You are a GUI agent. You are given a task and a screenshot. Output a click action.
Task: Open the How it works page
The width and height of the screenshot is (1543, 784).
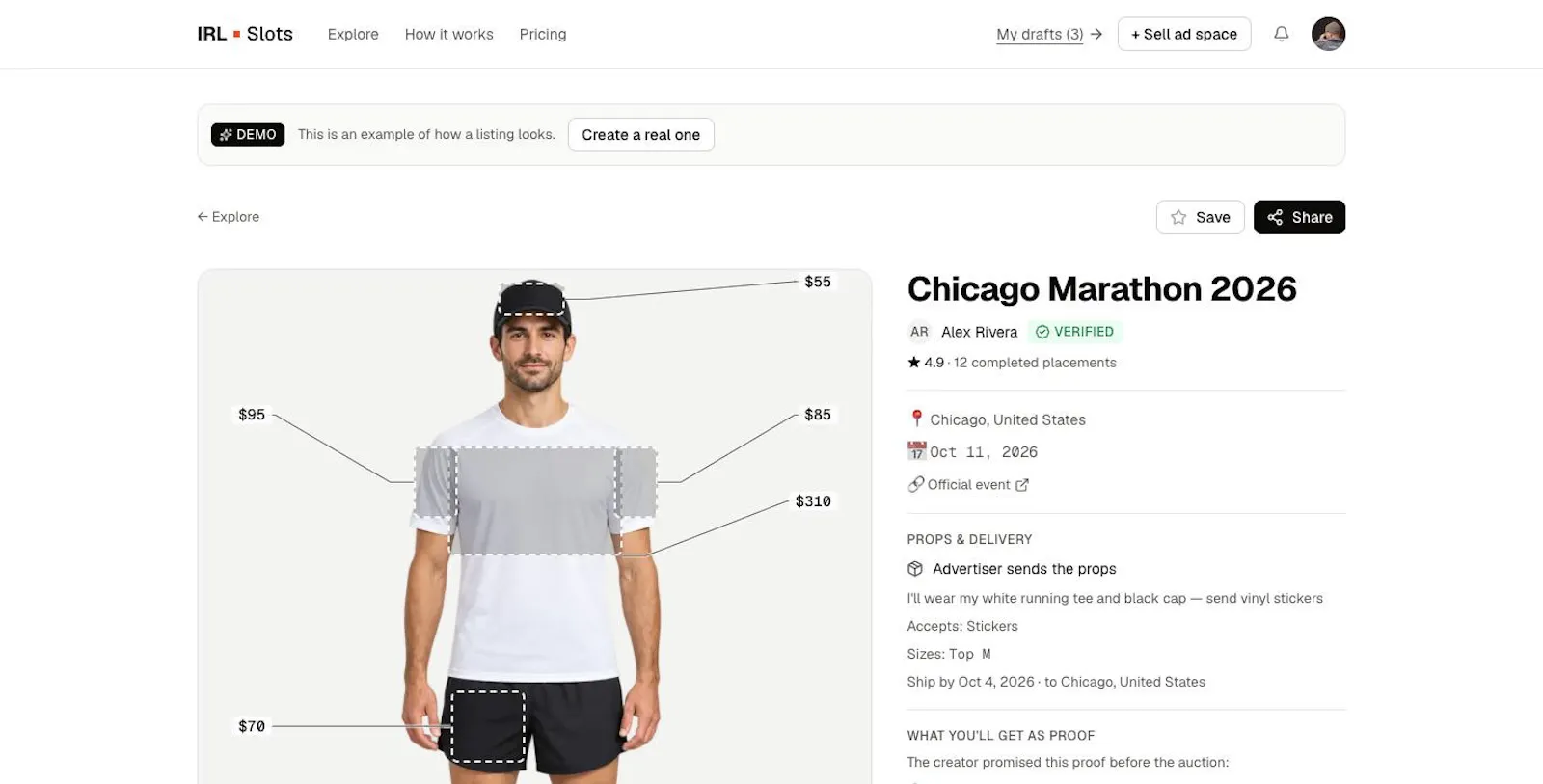(448, 34)
